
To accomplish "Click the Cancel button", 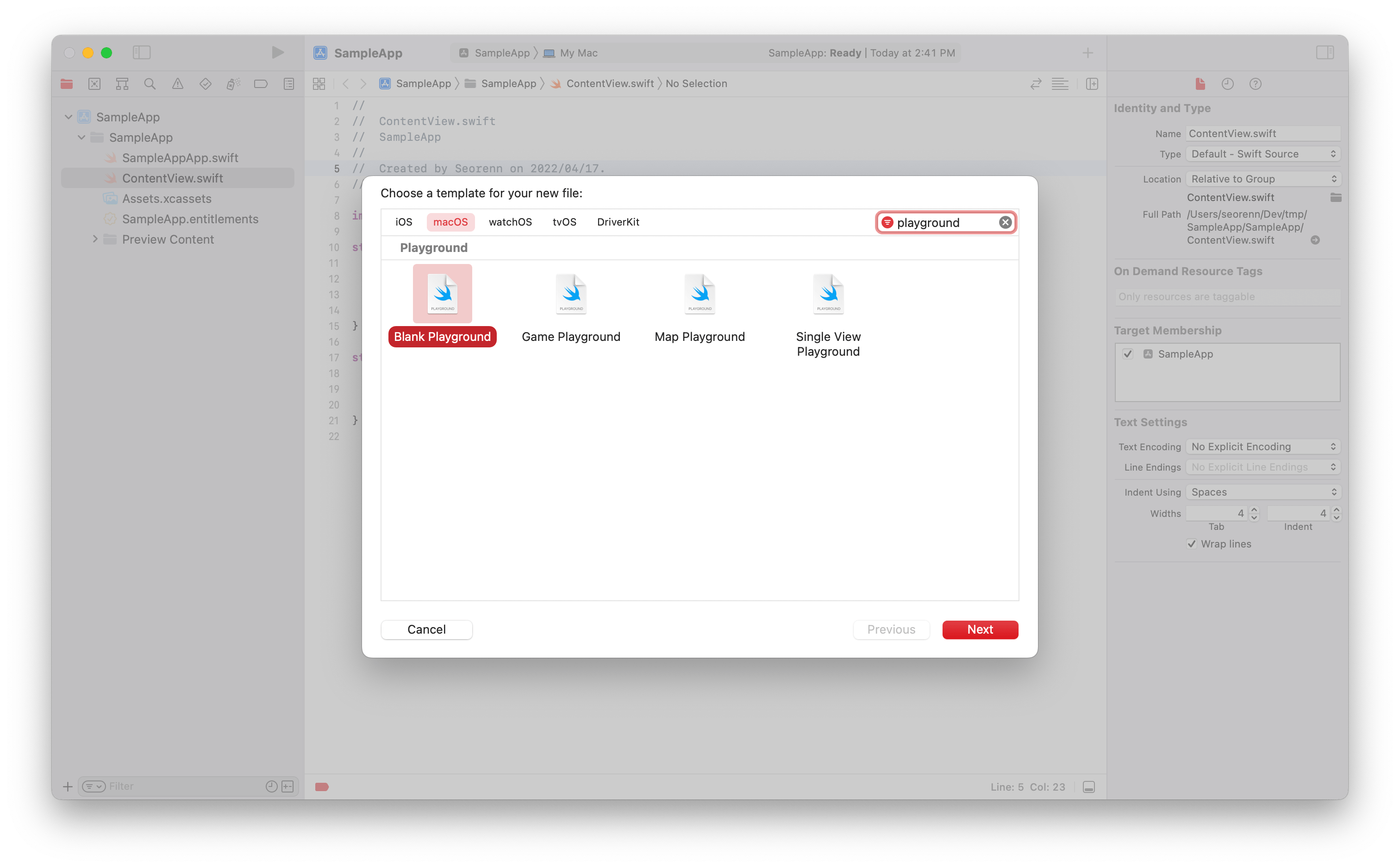I will [426, 630].
